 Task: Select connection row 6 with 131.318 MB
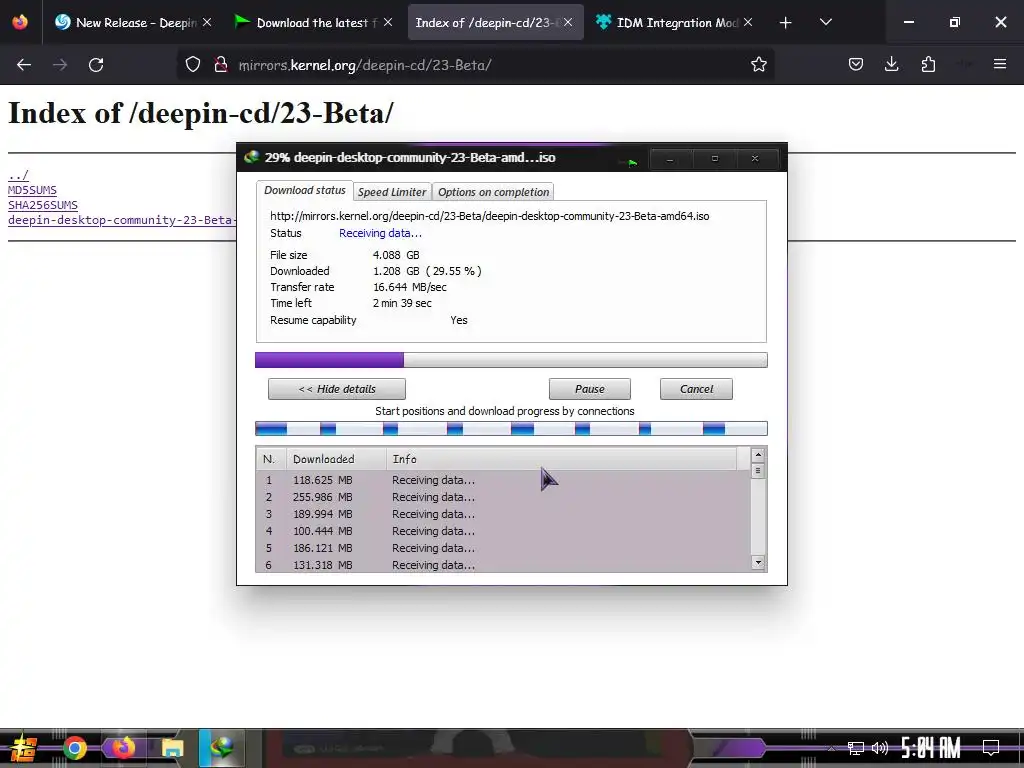[503, 564]
